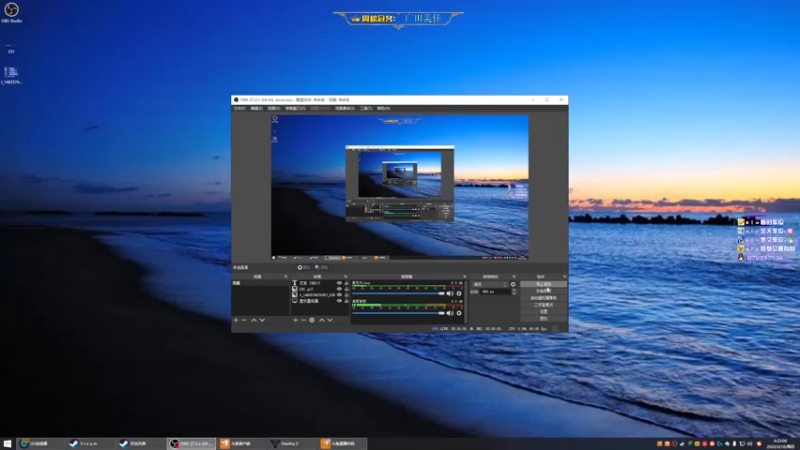Remove selected source with the minus icon in Sources panel
This screenshot has height=450, width=800.
(304, 320)
